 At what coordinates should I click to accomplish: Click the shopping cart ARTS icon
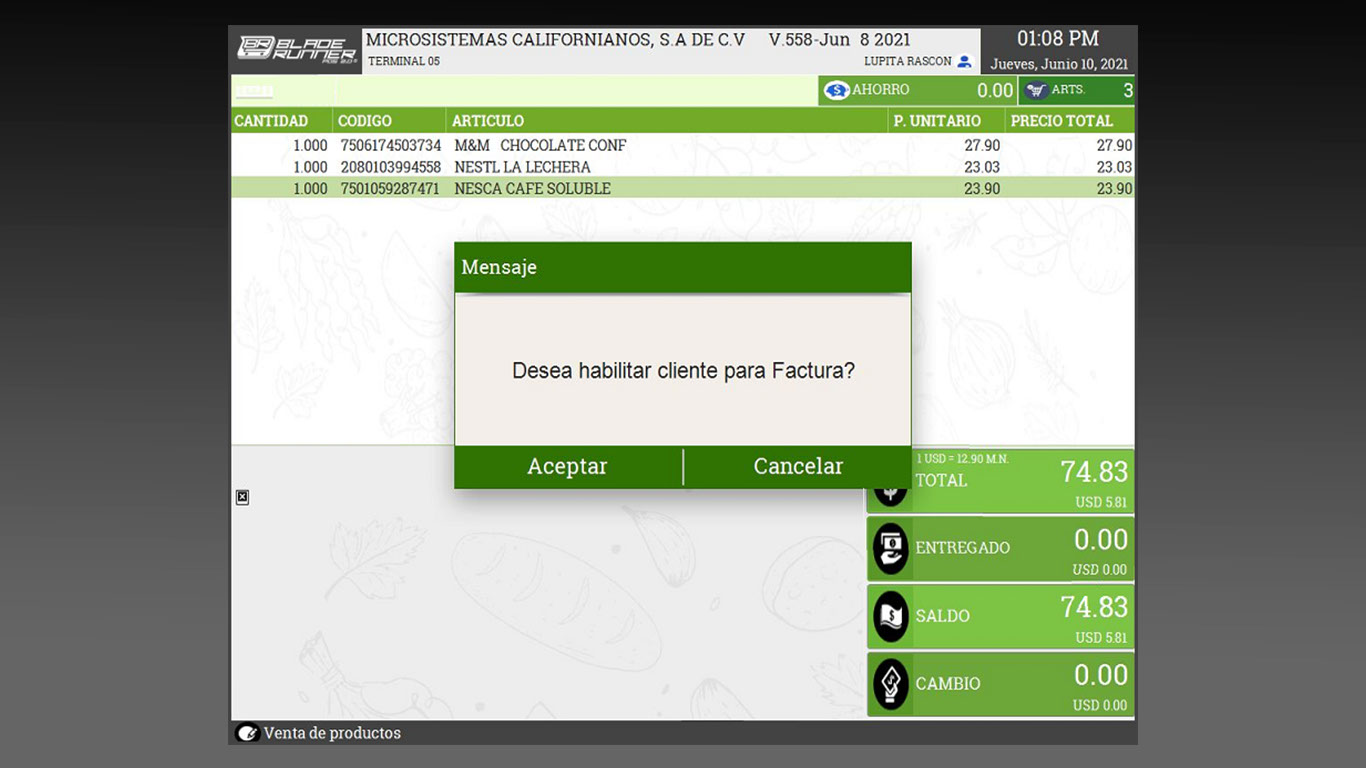click(1036, 91)
